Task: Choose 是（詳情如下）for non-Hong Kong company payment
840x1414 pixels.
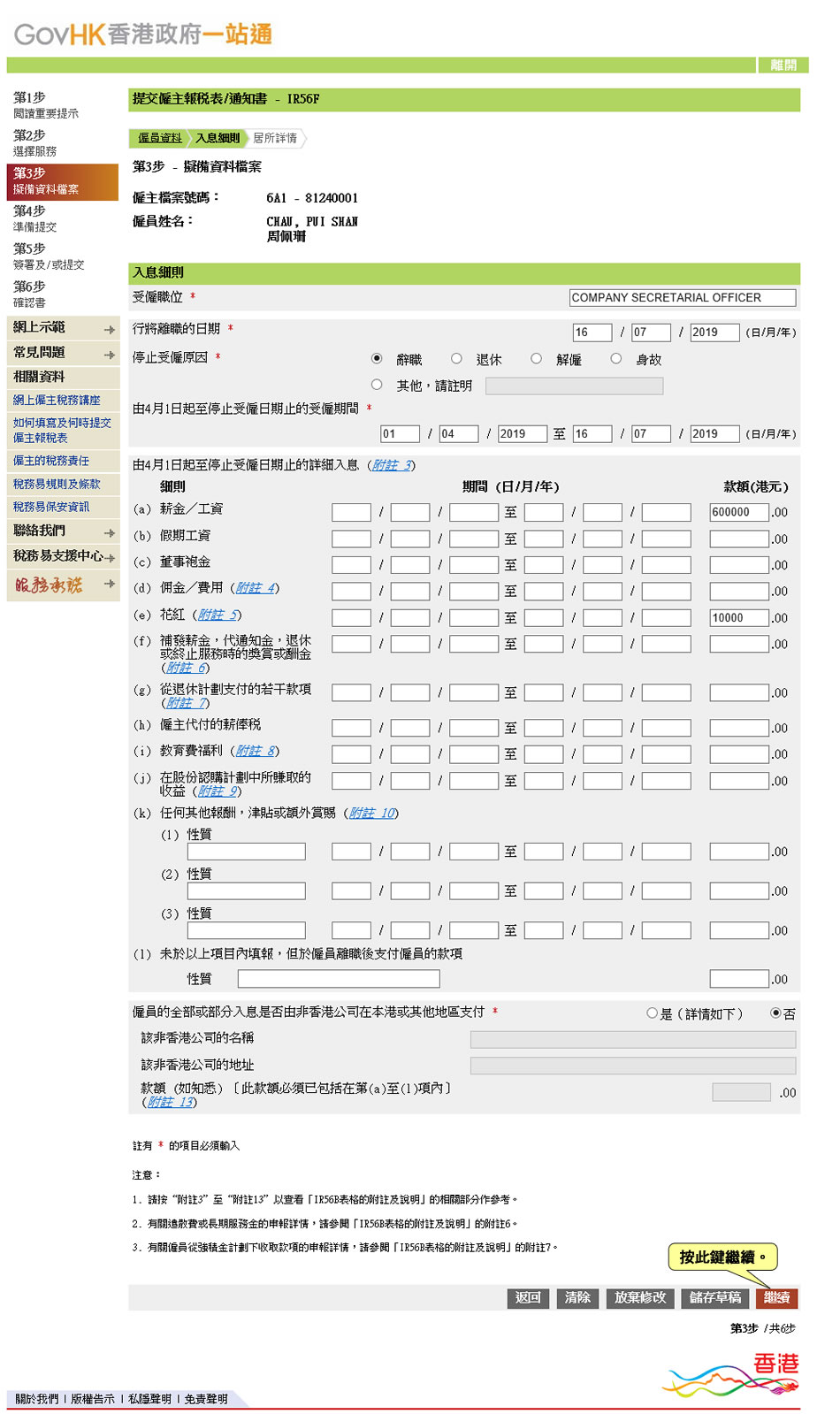Action: [x=653, y=1013]
